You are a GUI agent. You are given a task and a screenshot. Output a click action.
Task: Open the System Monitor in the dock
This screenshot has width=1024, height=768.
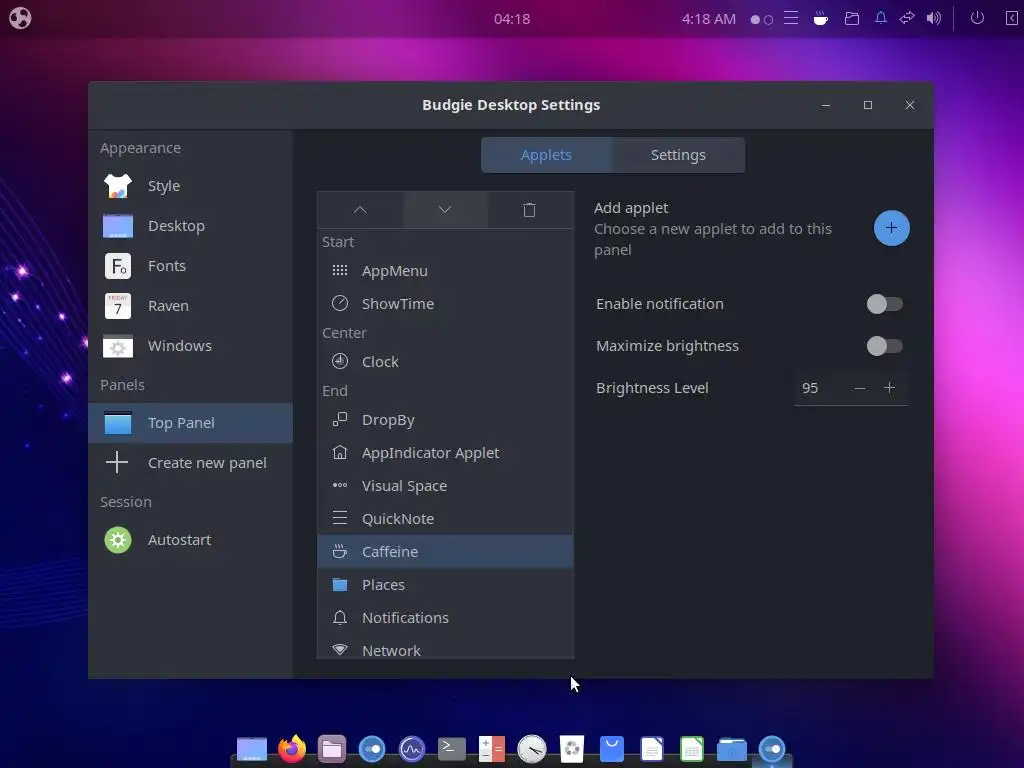coord(412,749)
